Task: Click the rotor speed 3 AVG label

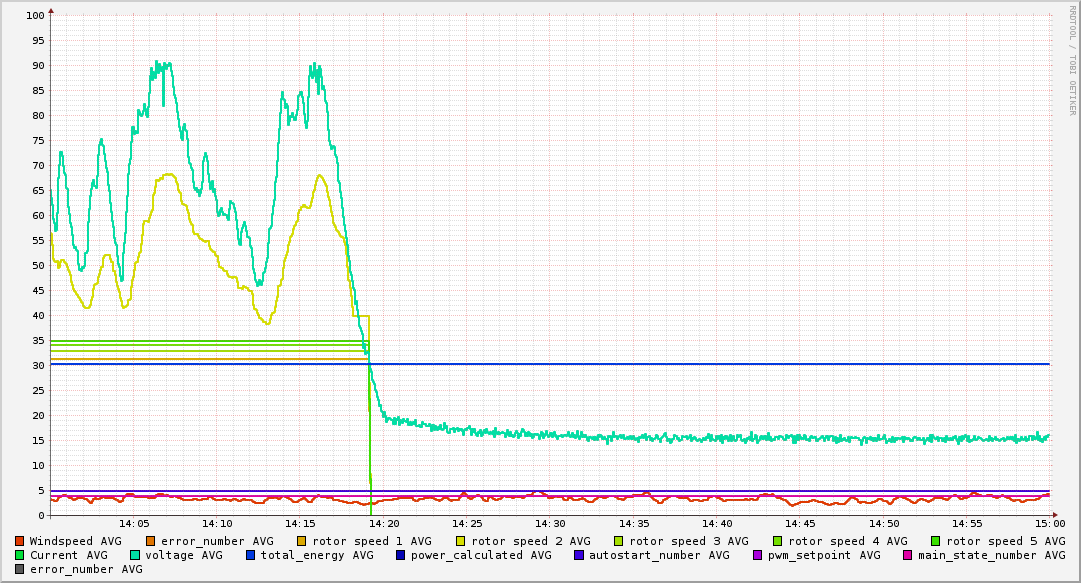Action: click(688, 541)
